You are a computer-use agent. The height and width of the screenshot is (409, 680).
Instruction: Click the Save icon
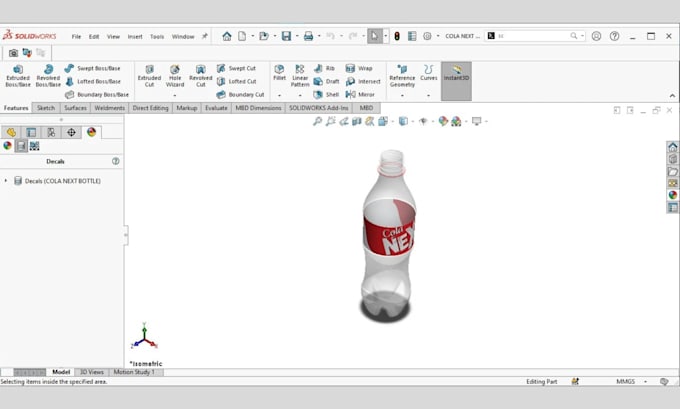click(x=286, y=36)
